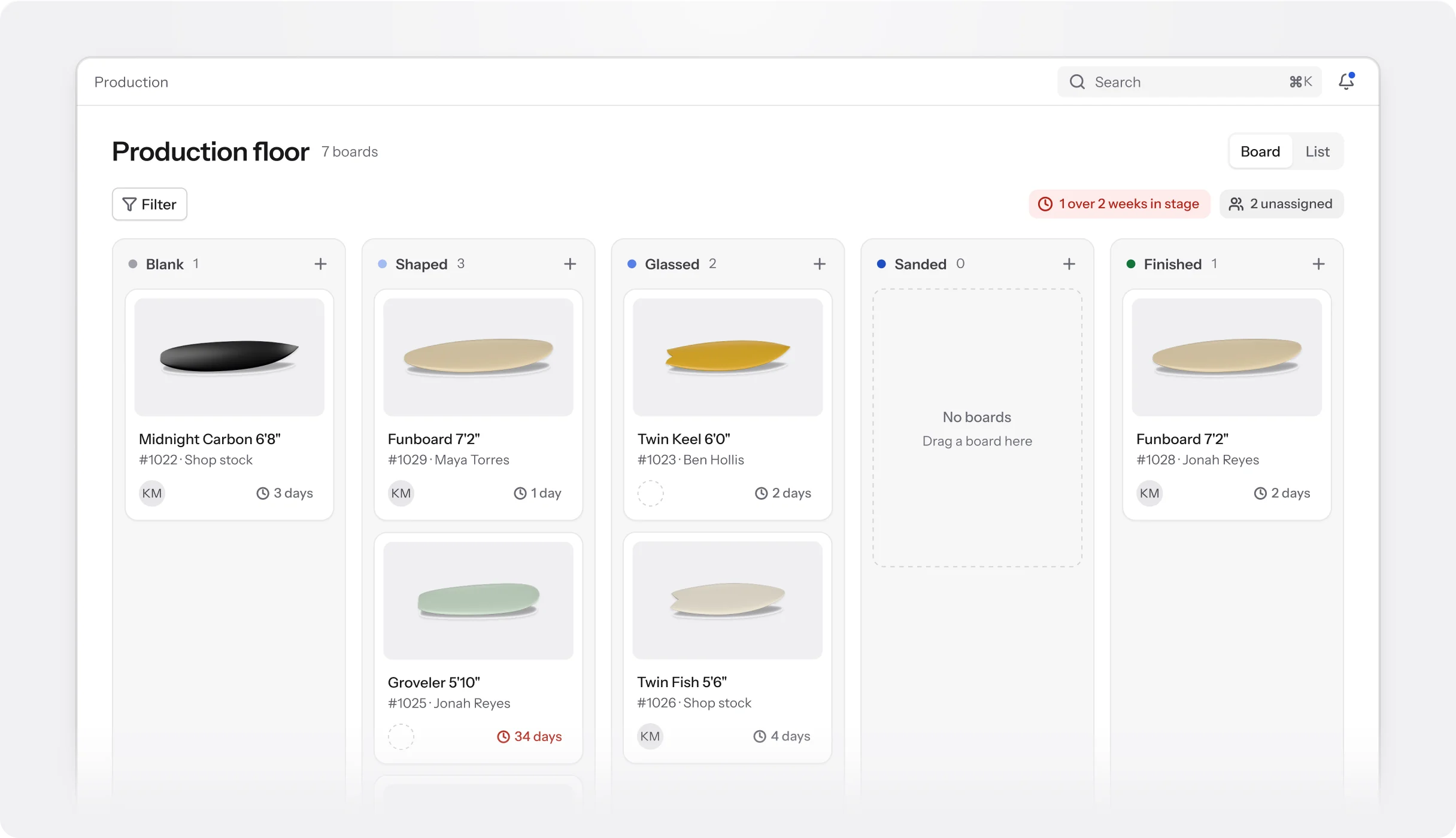Click the 'No boards' empty Sanded dropzone
The image size is (1456, 838).
pyautogui.click(x=977, y=428)
